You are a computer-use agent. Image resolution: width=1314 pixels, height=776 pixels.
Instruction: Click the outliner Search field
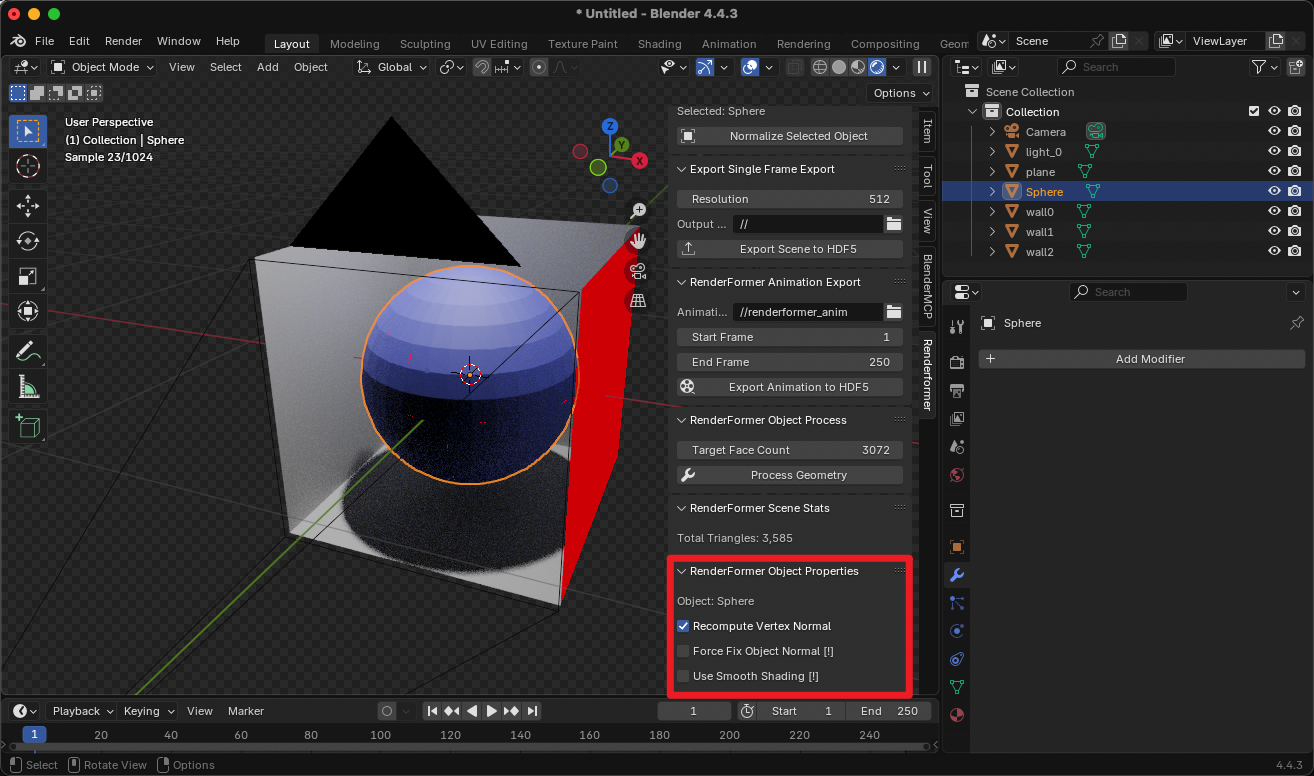click(1116, 67)
